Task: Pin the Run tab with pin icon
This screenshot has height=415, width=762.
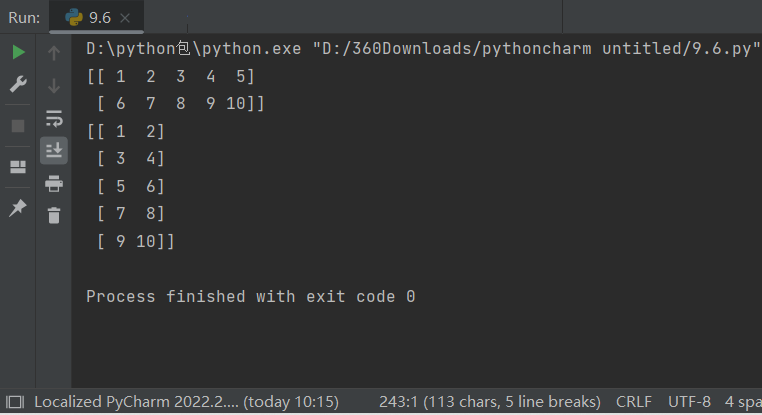Action: coord(18,208)
